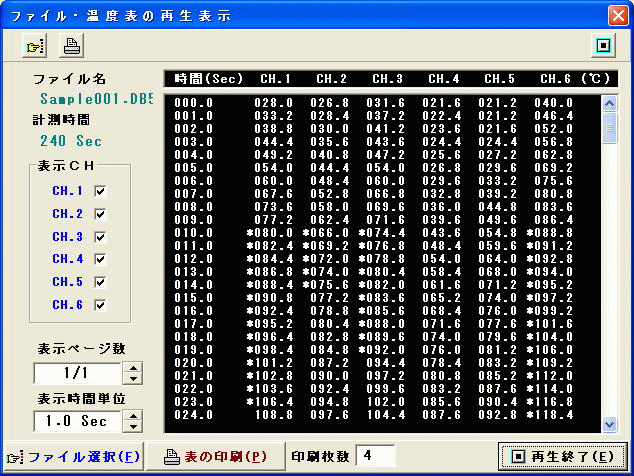This screenshot has height=476, width=634.
Task: Click the table scrollbar up arrow
Action: point(609,104)
